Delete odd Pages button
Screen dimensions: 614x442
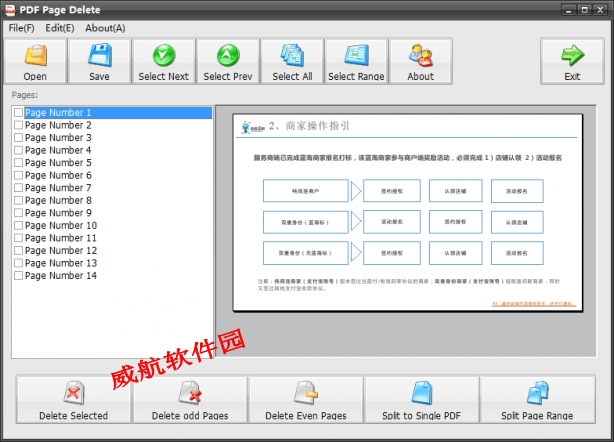190,399
